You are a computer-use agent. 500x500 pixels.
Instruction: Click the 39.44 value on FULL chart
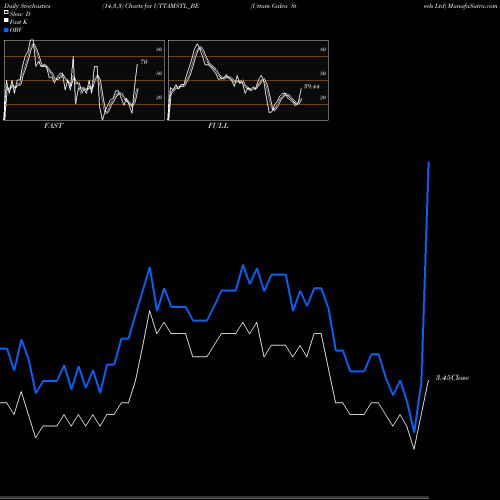click(x=311, y=86)
